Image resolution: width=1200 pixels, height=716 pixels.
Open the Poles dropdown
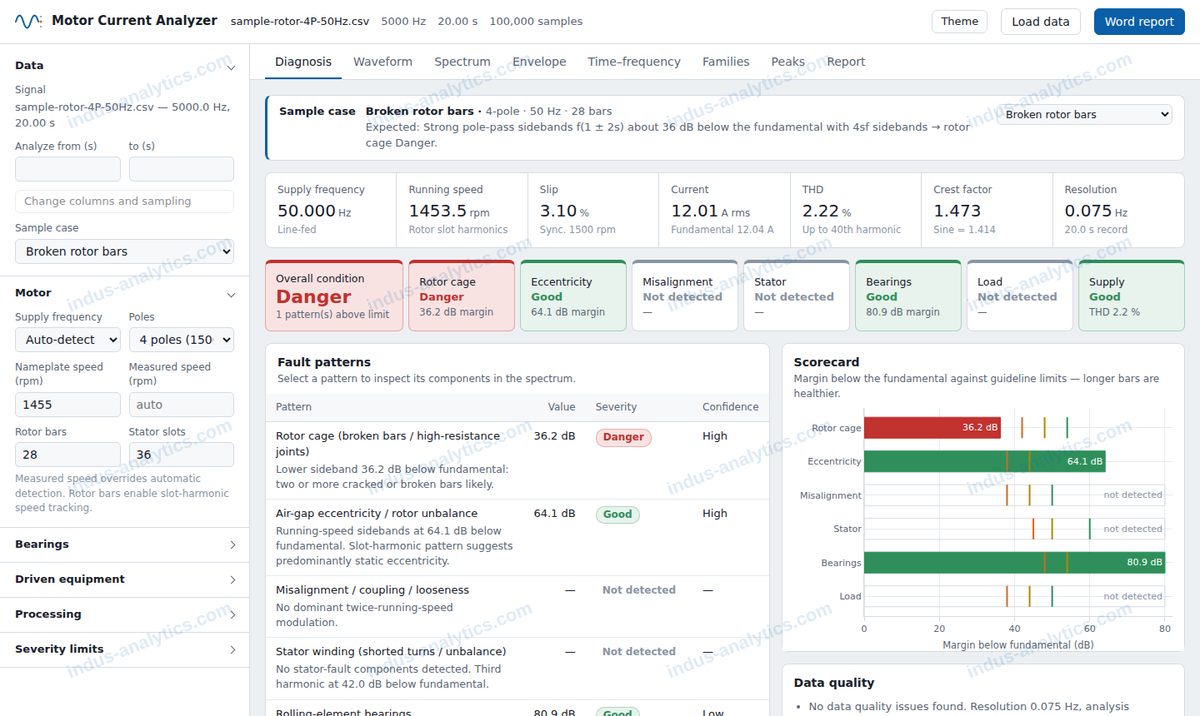coord(181,340)
